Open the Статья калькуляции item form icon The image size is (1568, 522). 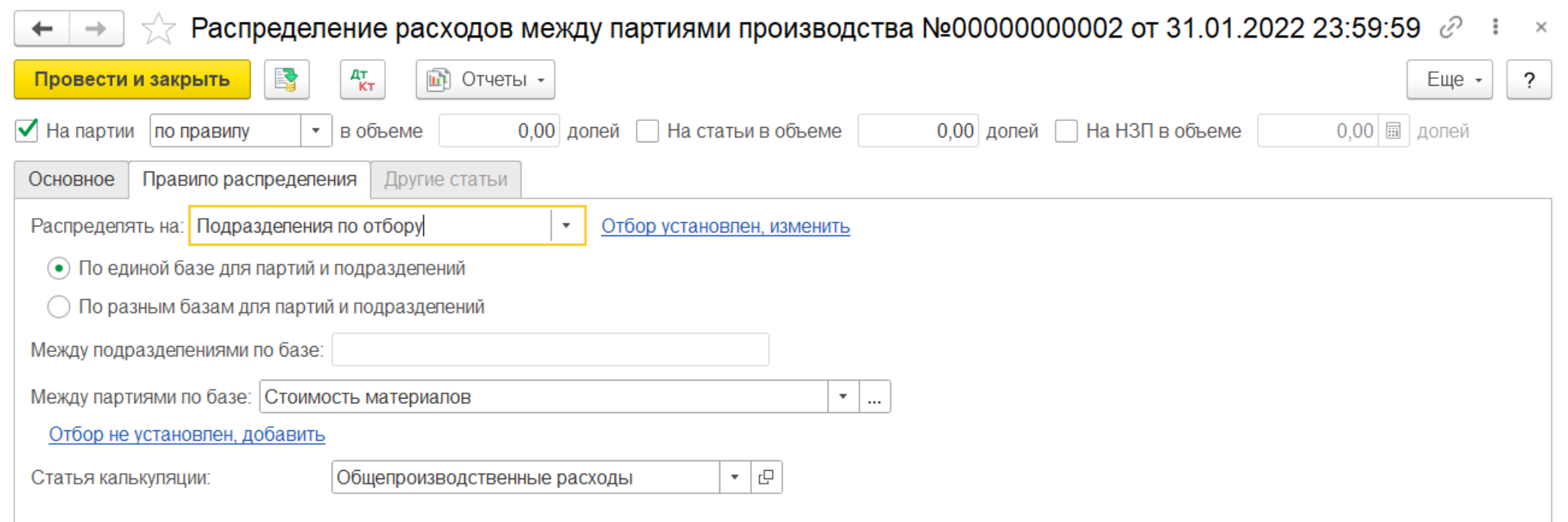tap(766, 478)
